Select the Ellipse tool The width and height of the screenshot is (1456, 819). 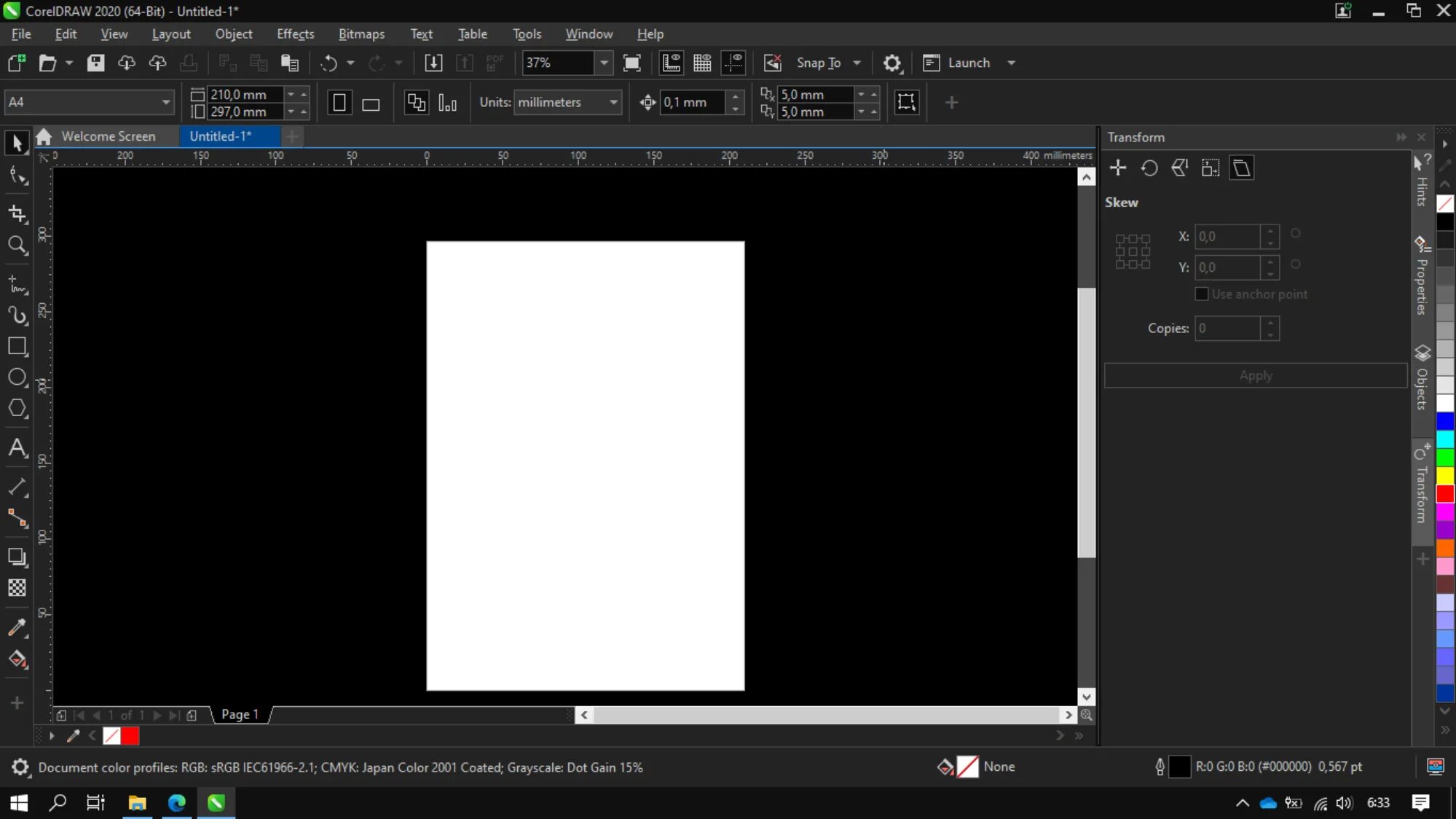(17, 377)
